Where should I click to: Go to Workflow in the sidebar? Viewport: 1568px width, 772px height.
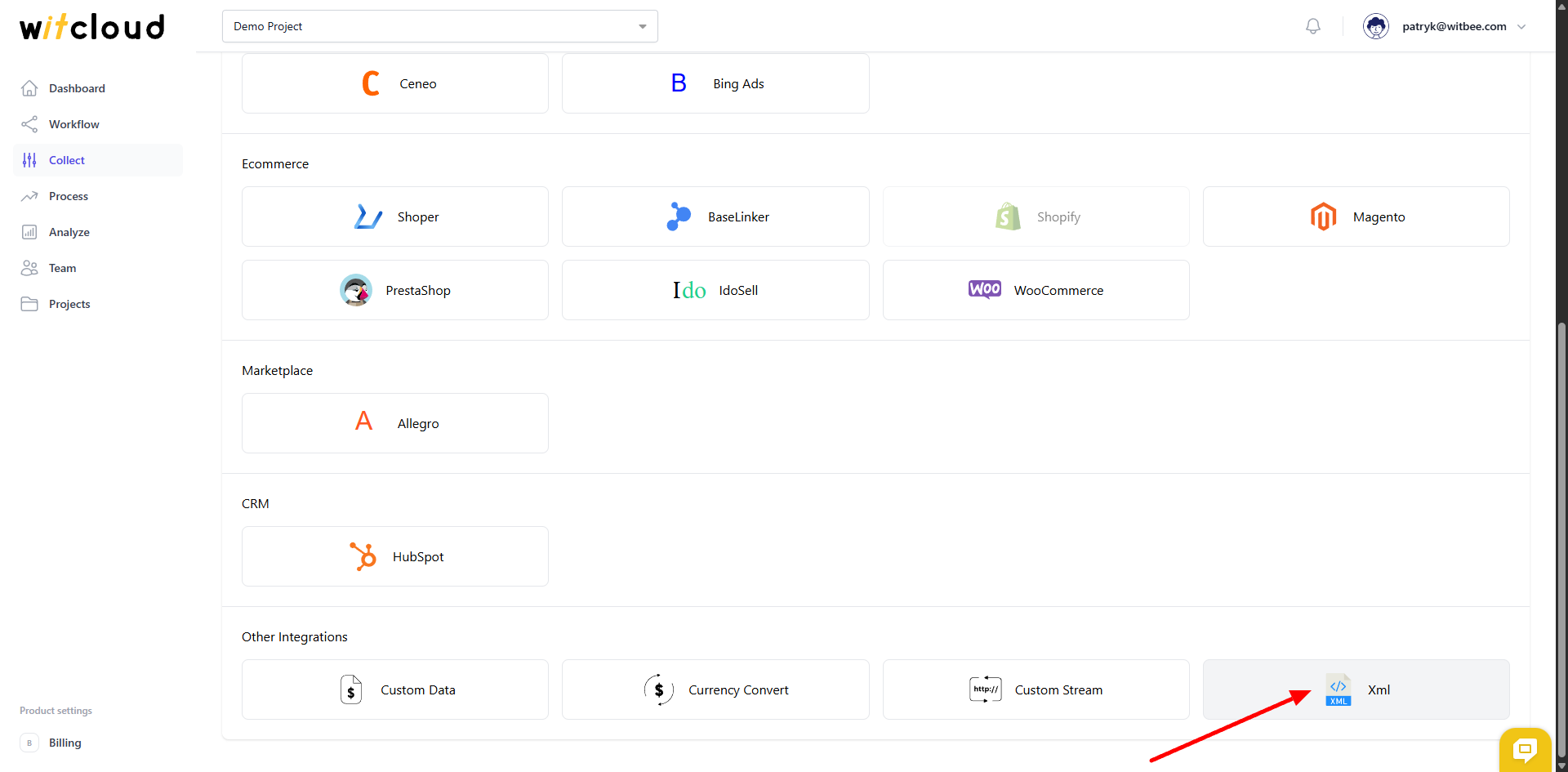73,124
